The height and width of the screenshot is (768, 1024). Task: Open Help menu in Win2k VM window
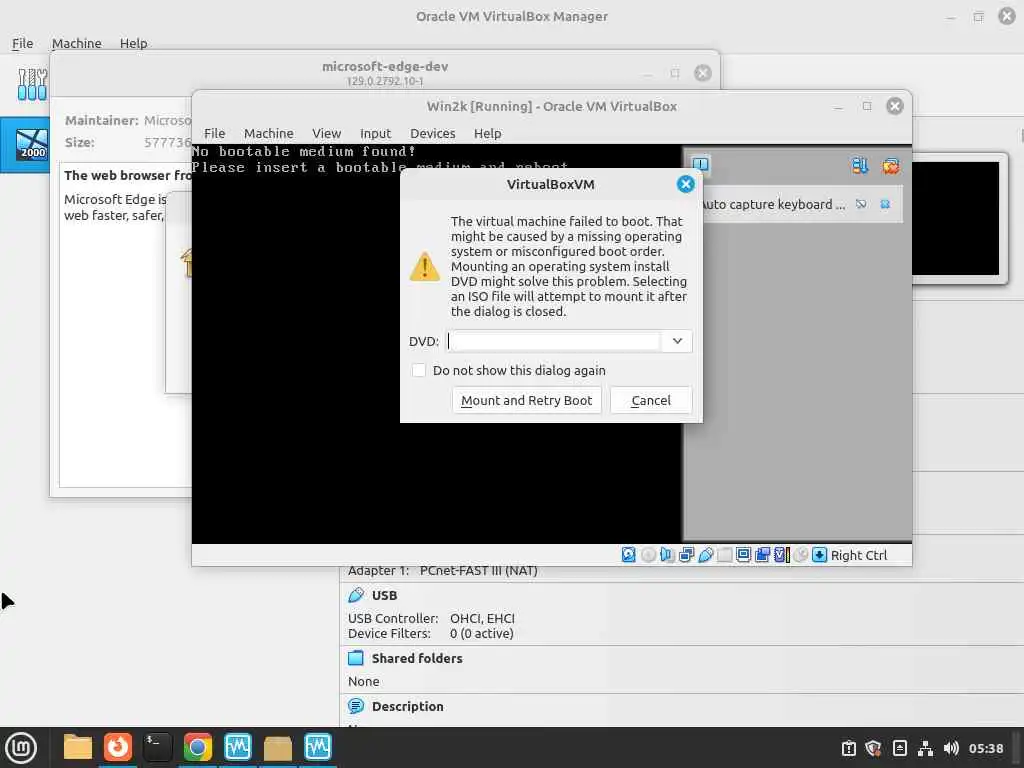[488, 133]
